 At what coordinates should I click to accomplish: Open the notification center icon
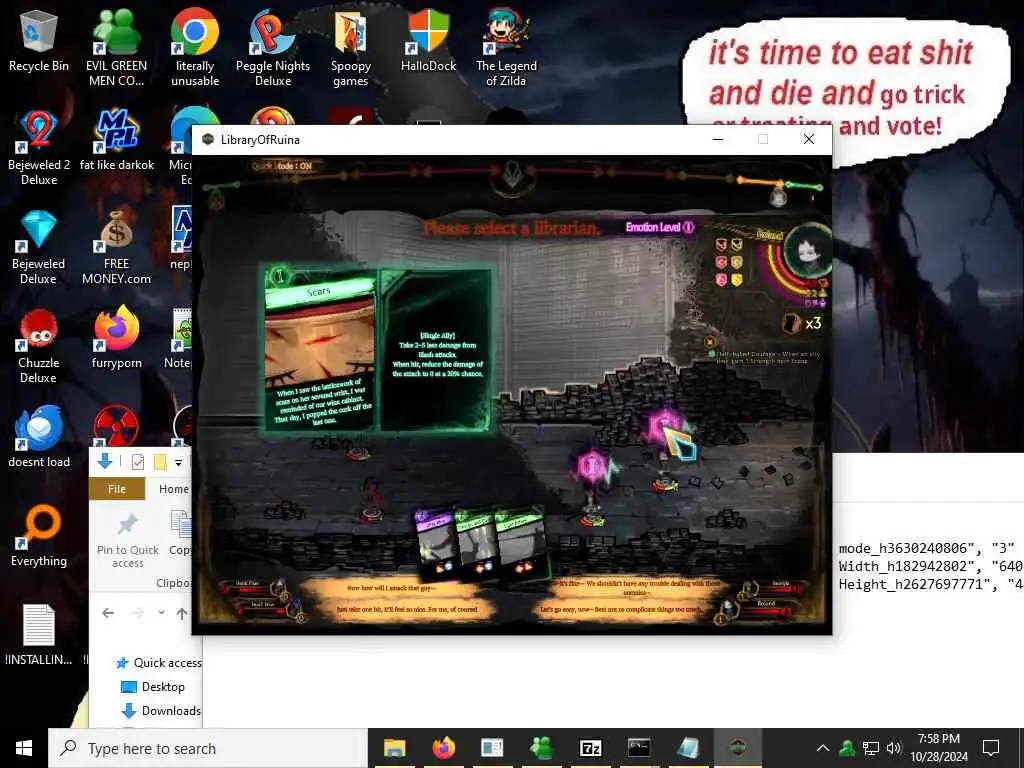(x=991, y=748)
